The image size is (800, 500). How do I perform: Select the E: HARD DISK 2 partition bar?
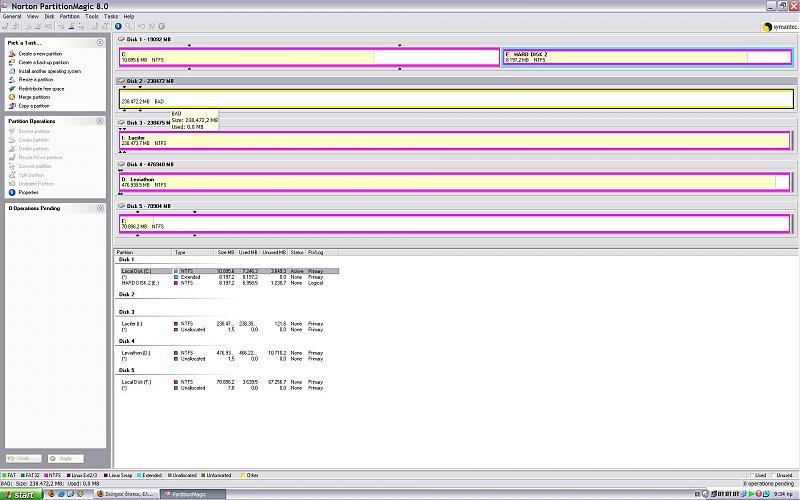click(647, 57)
